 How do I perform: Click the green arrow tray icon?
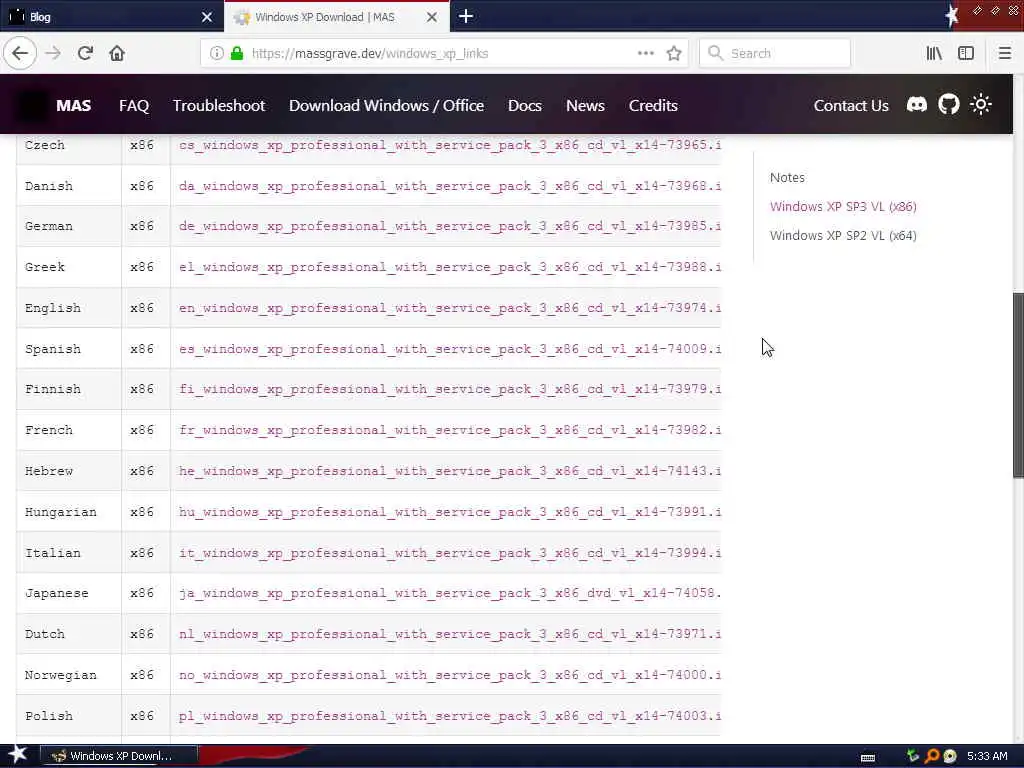(913, 756)
